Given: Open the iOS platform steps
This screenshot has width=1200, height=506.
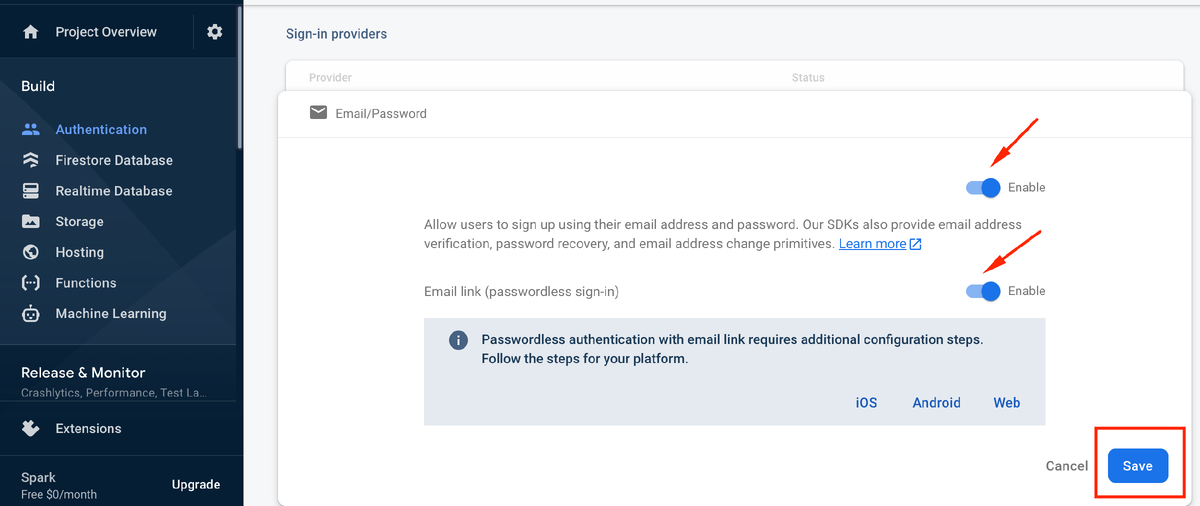Looking at the screenshot, I should 866,403.
